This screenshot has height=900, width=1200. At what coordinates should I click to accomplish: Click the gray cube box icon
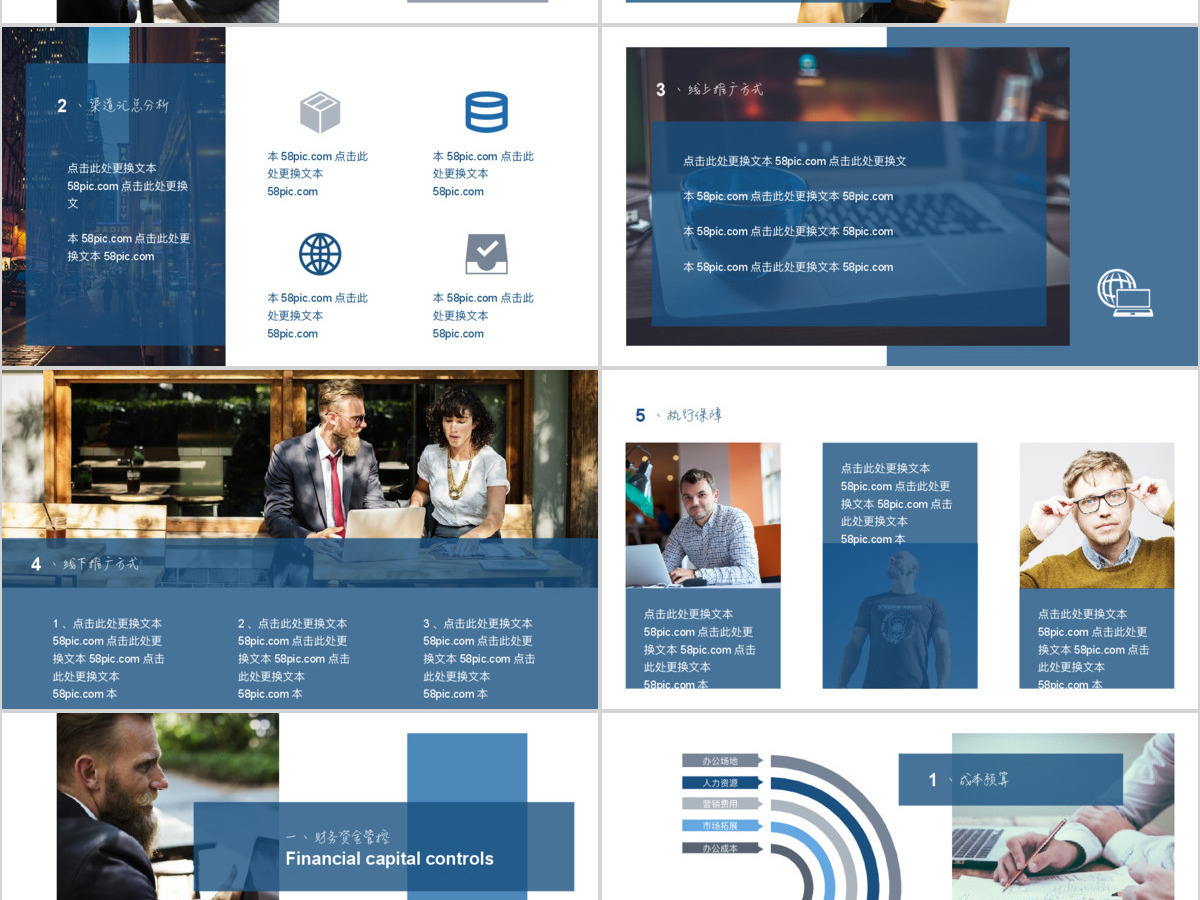click(x=320, y=112)
